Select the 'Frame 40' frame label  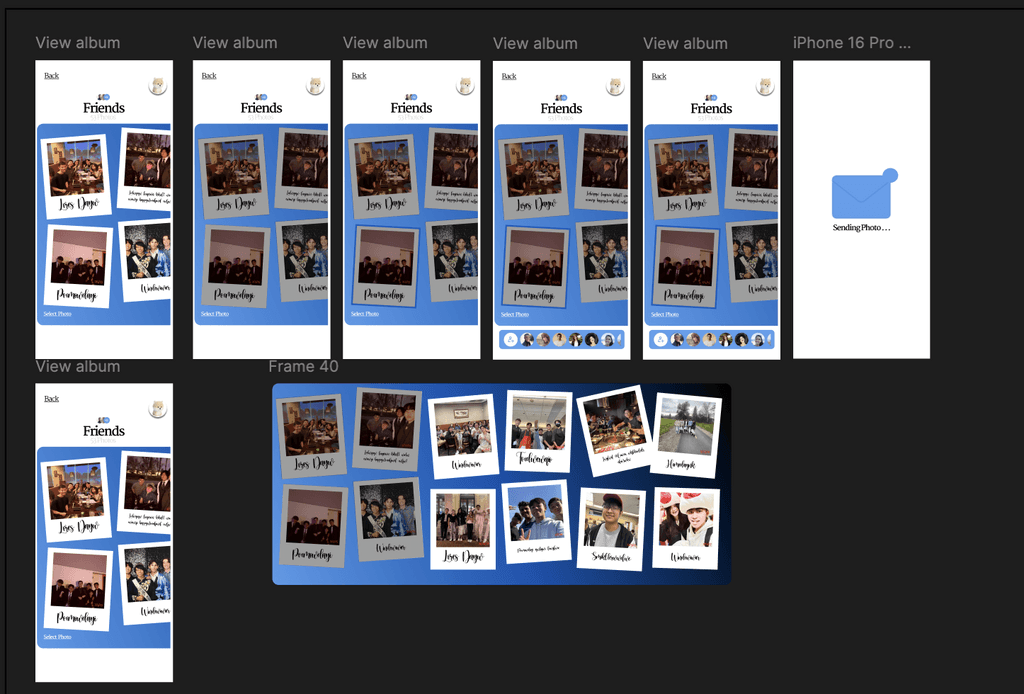click(x=304, y=366)
